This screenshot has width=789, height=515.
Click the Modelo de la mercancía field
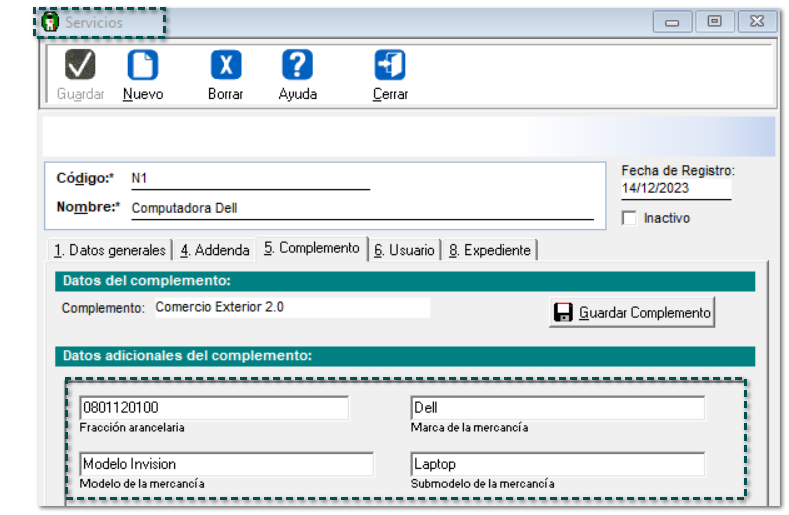pyautogui.click(x=226, y=464)
